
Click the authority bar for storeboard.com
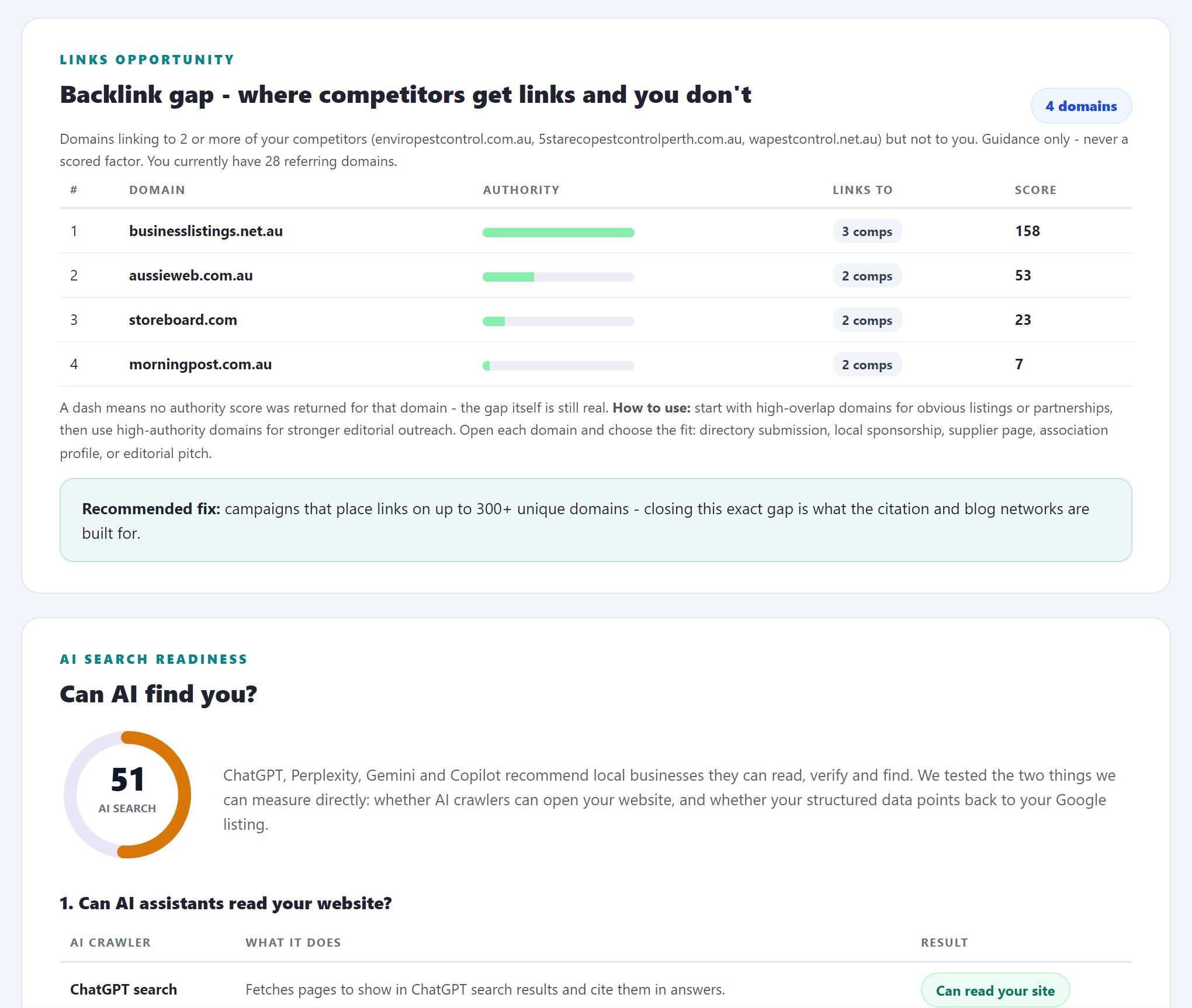tap(558, 321)
